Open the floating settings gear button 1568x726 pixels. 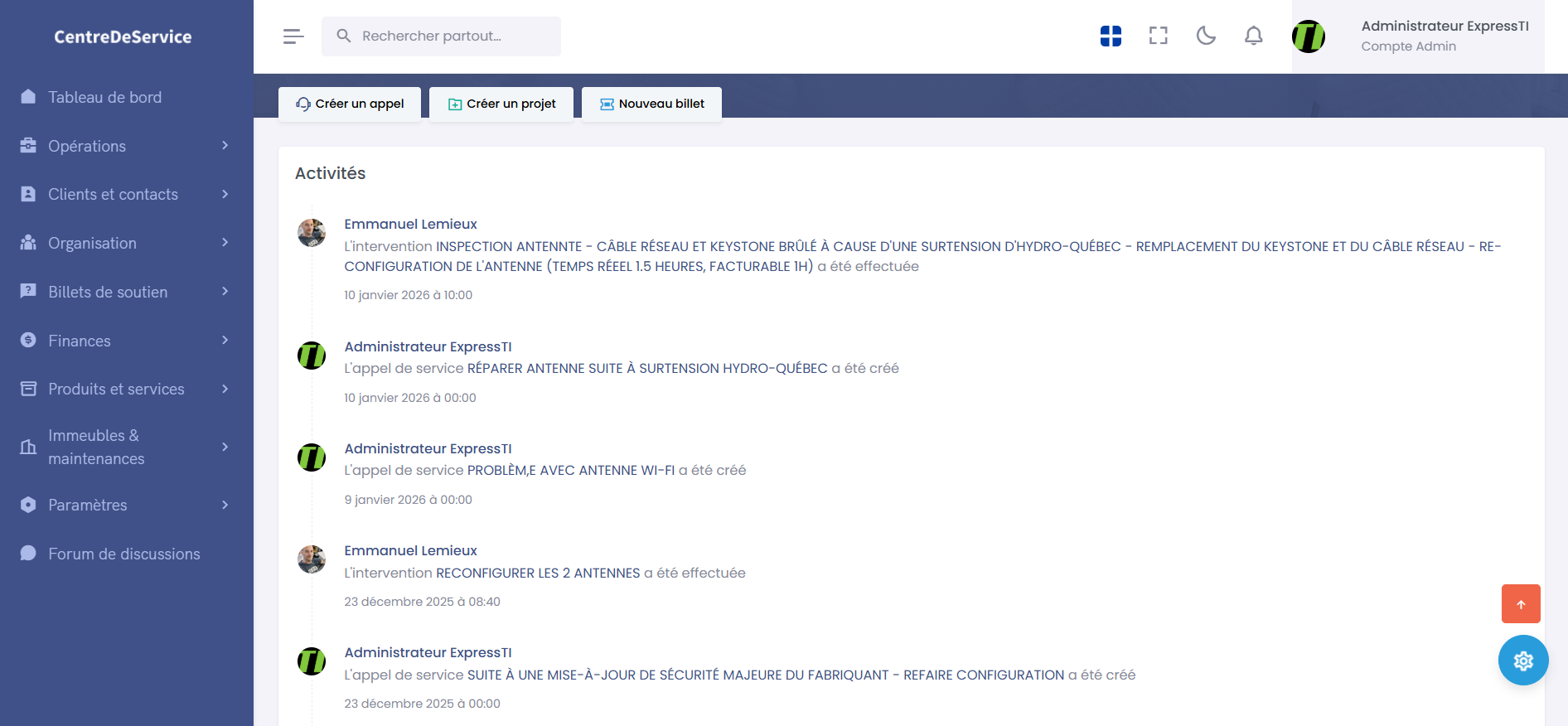point(1523,661)
